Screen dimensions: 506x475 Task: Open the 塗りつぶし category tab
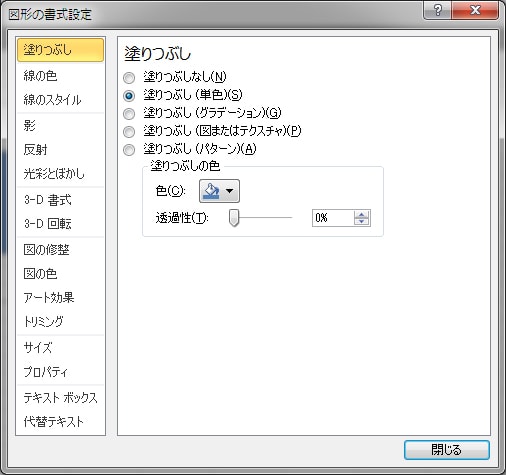[60, 50]
